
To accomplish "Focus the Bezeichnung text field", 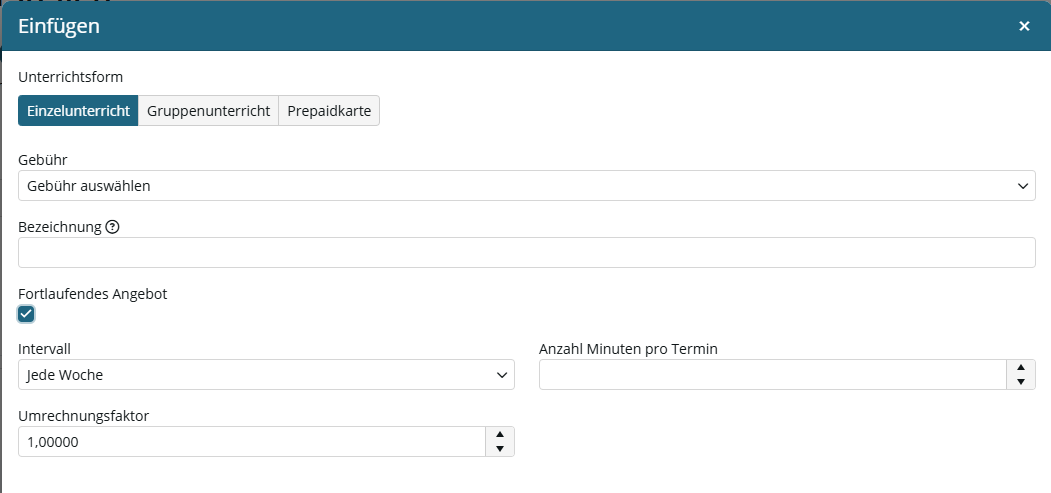I will coord(527,253).
